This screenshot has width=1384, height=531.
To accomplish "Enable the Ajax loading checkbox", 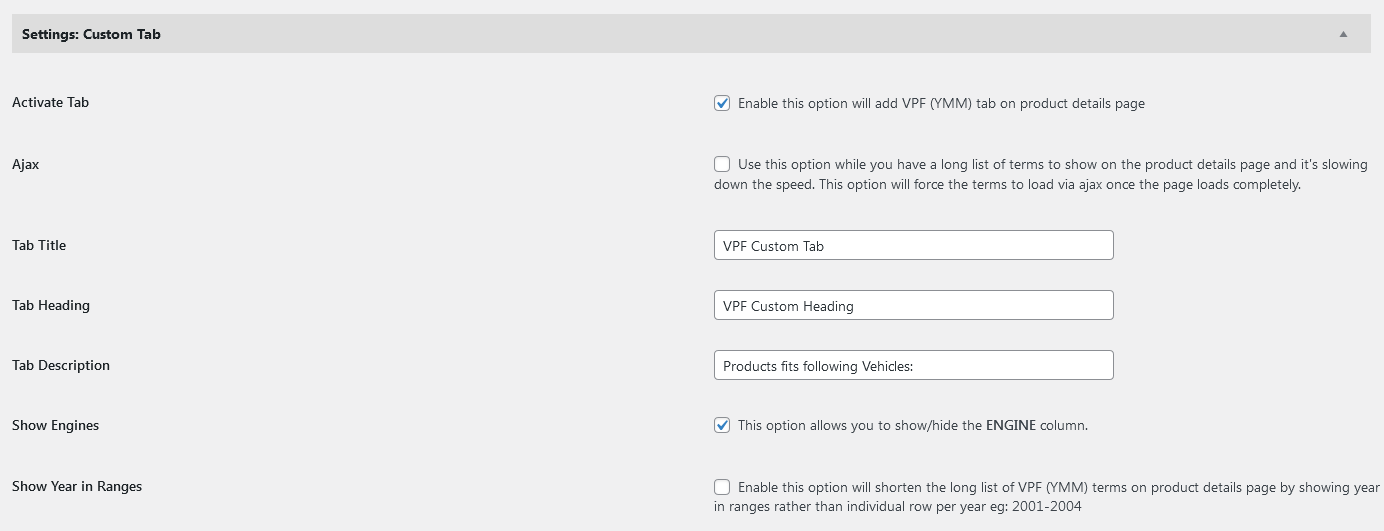I will coord(722,164).
